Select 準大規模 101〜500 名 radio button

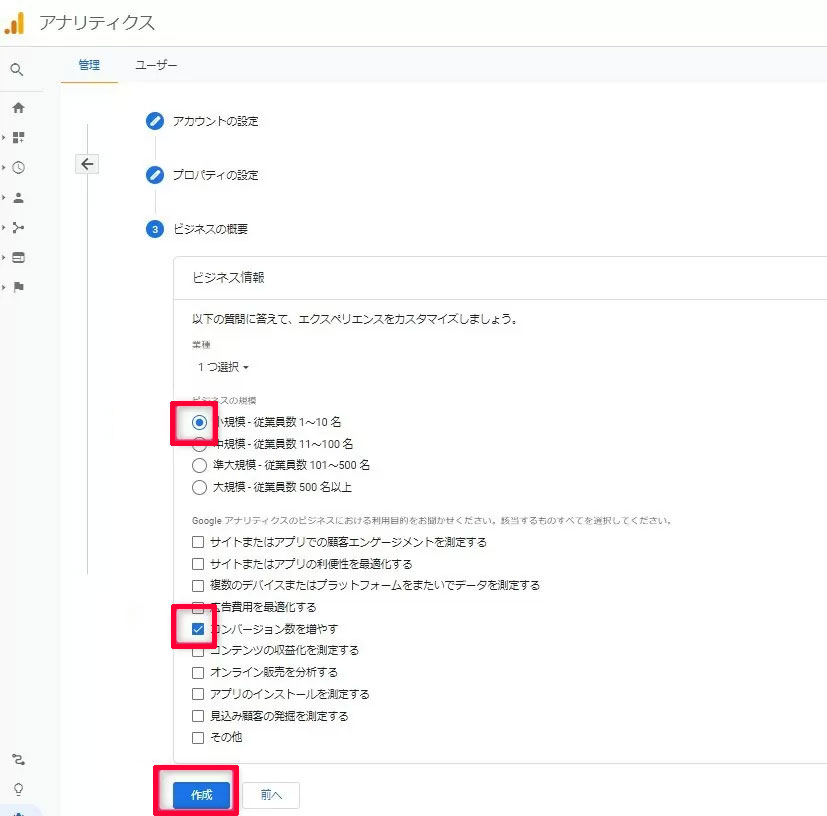tap(199, 466)
